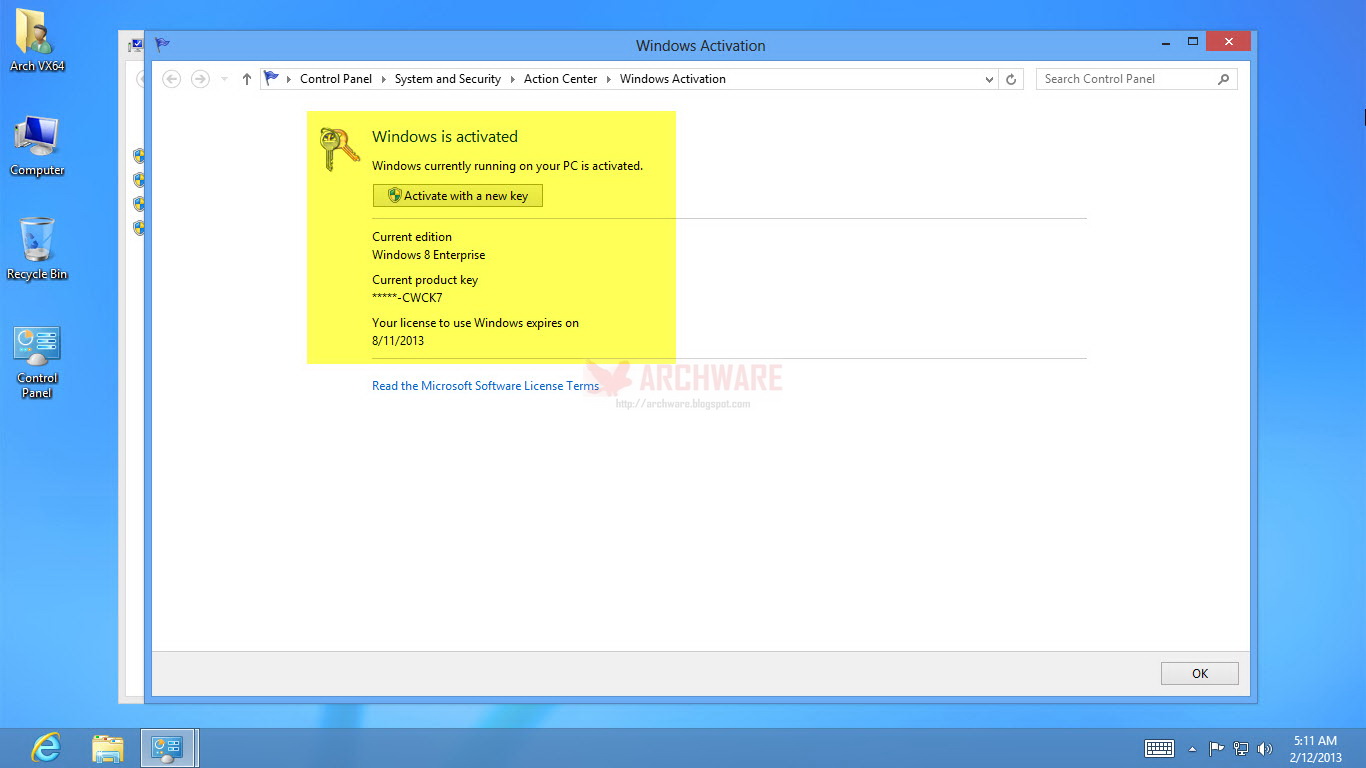The width and height of the screenshot is (1366, 768).
Task: Click the Windows Activation title bar text
Action: [701, 46]
